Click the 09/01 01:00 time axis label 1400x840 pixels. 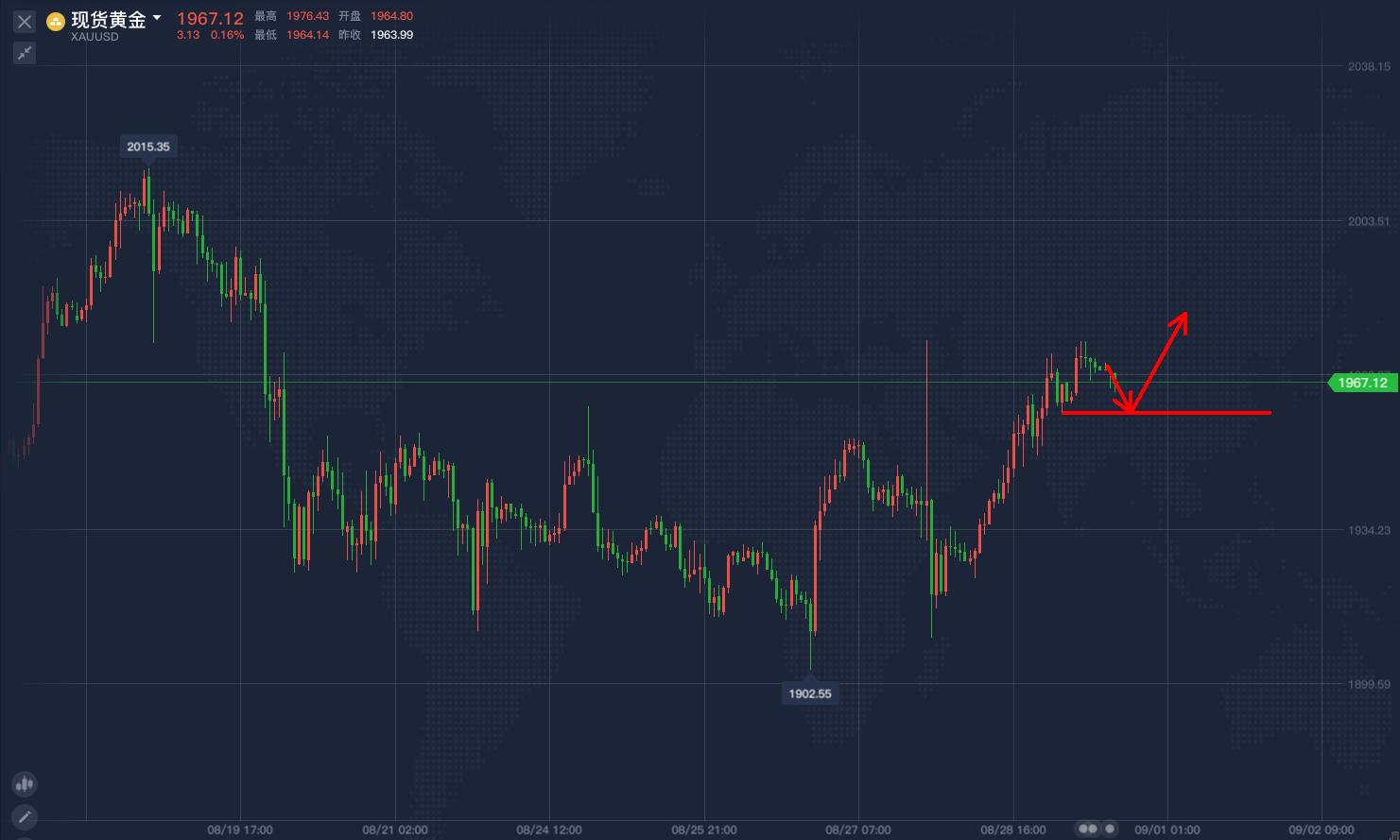[1167, 830]
